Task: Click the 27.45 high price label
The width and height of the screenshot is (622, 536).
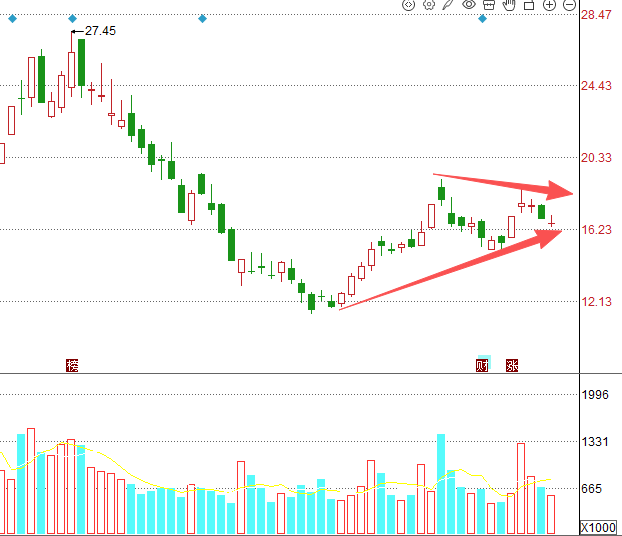Action: [100, 31]
